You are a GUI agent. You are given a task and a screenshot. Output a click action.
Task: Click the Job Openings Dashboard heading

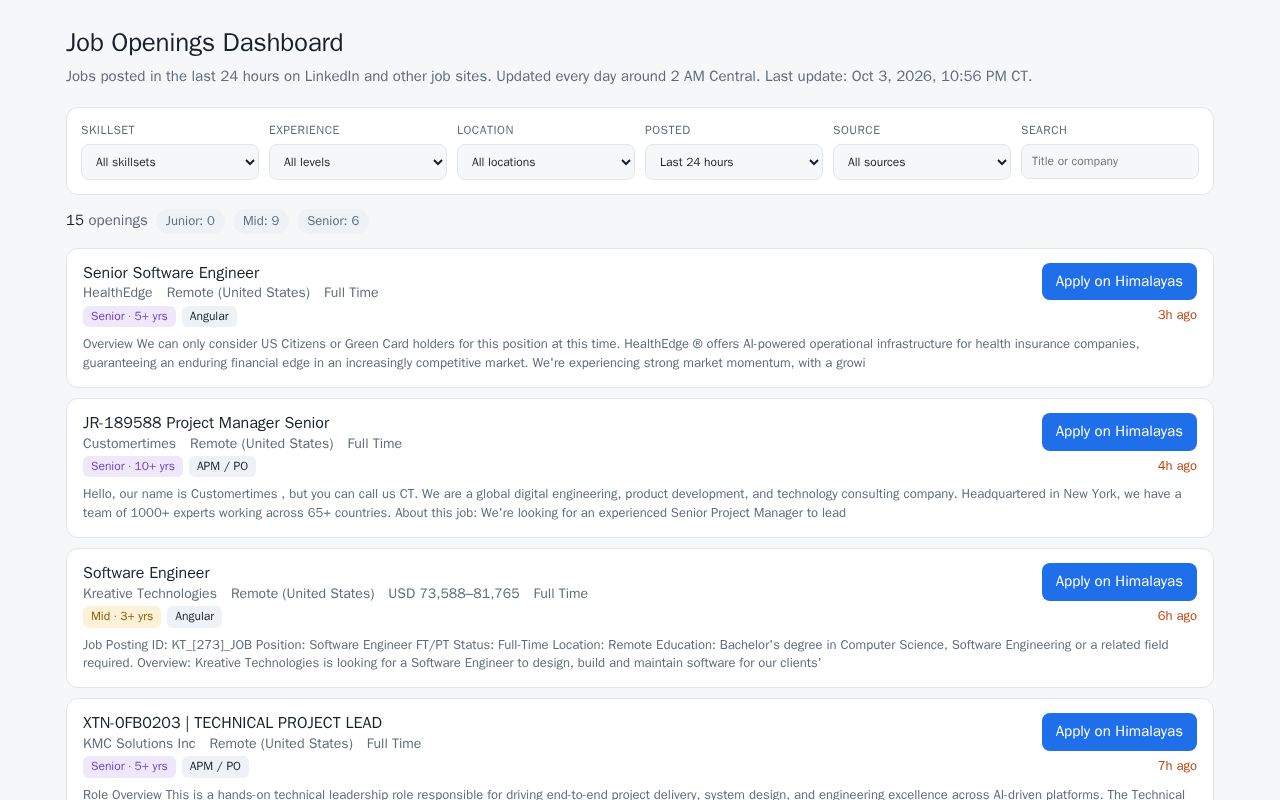point(205,43)
